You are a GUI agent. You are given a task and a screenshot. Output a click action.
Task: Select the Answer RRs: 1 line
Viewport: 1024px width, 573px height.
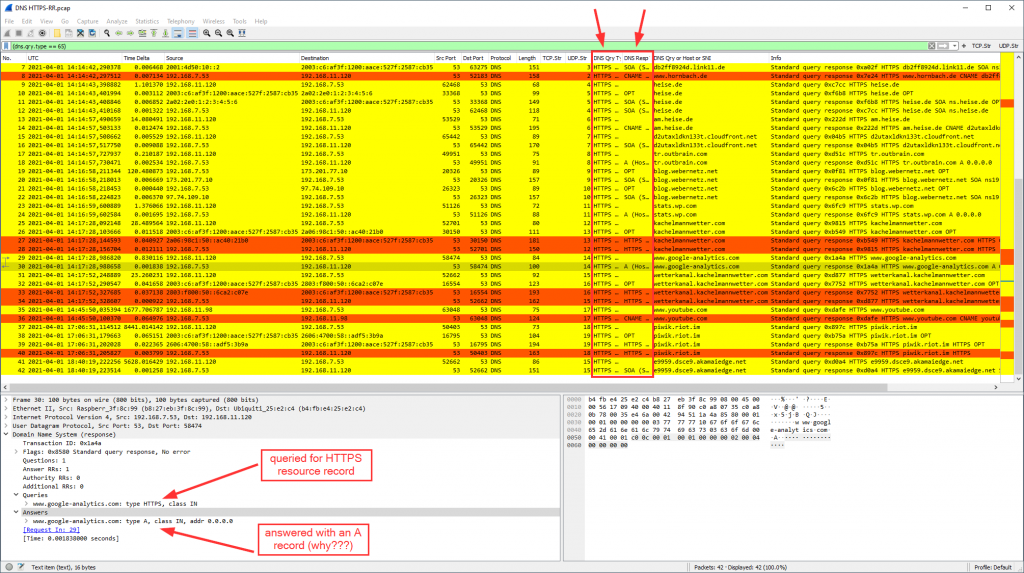point(46,469)
